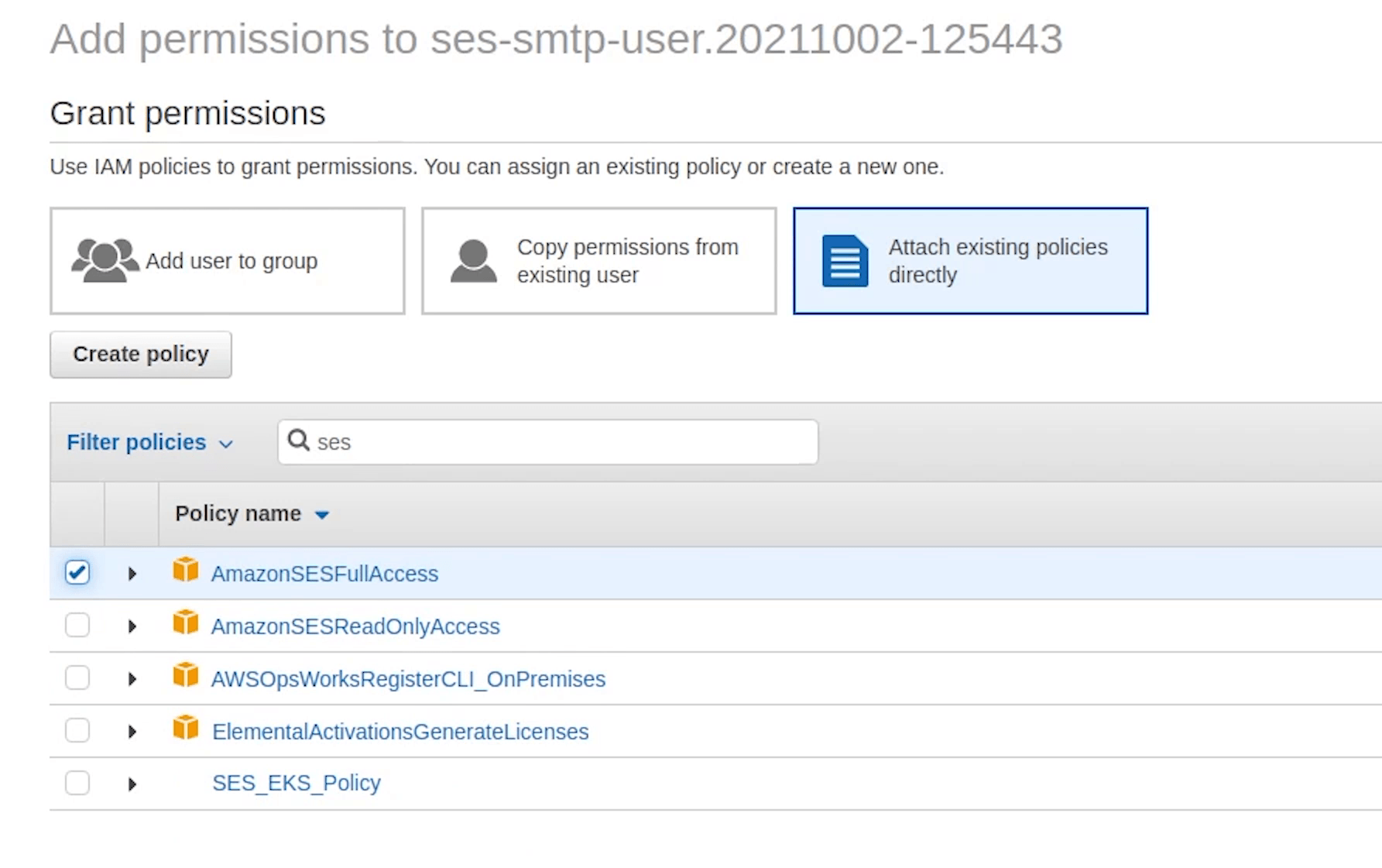Uncheck the AmazonSESFullAccess policy checkbox

tap(77, 573)
